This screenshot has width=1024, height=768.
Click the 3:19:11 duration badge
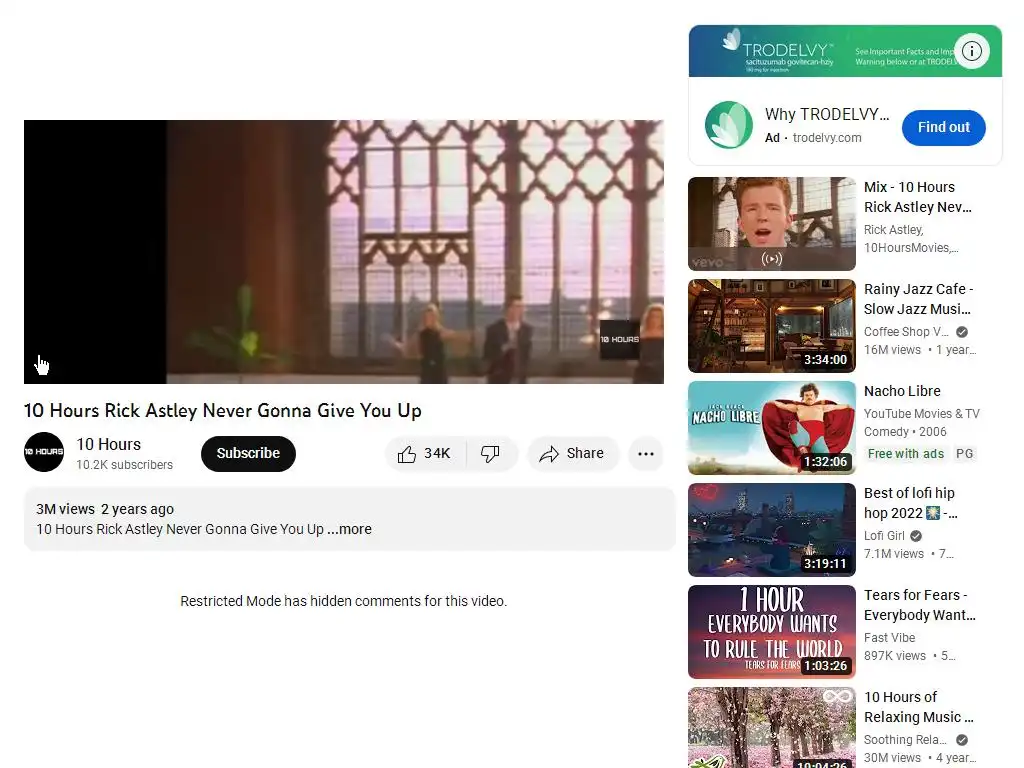pos(825,564)
